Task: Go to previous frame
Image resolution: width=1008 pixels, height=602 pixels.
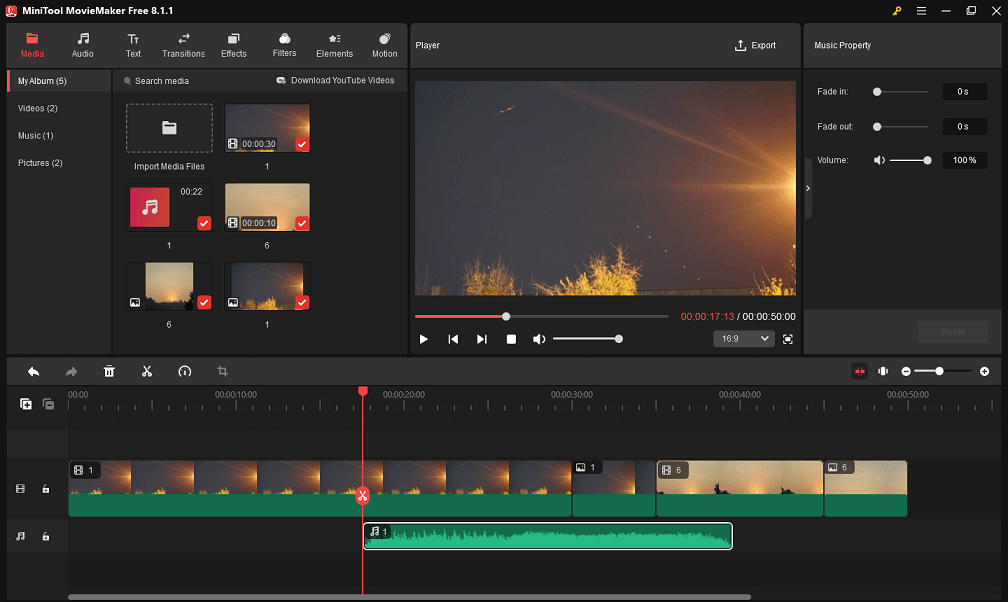Action: click(453, 339)
